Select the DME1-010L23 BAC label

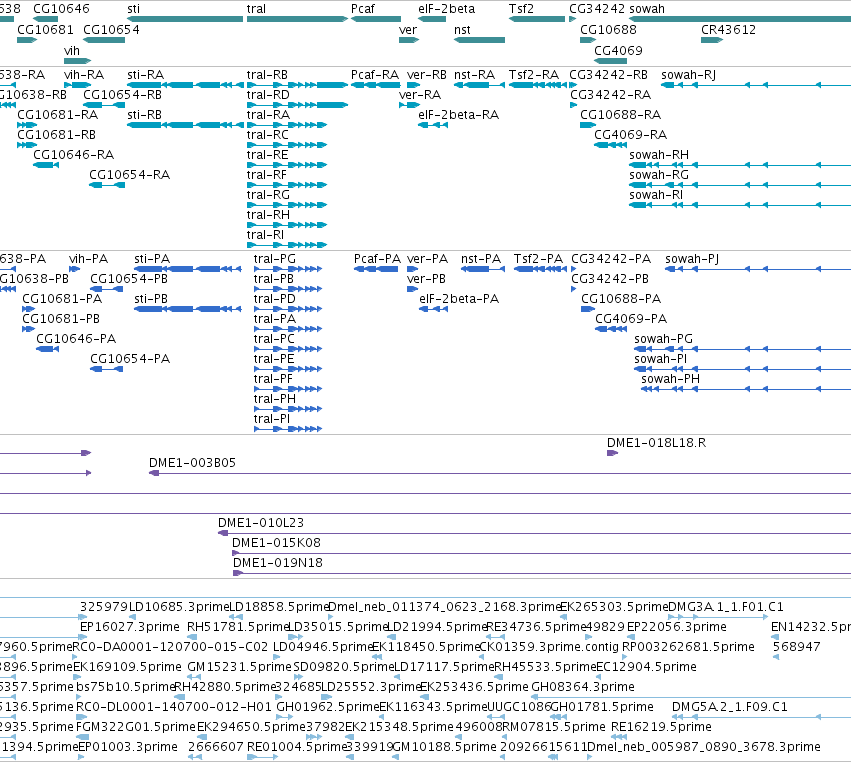[x=261, y=523]
